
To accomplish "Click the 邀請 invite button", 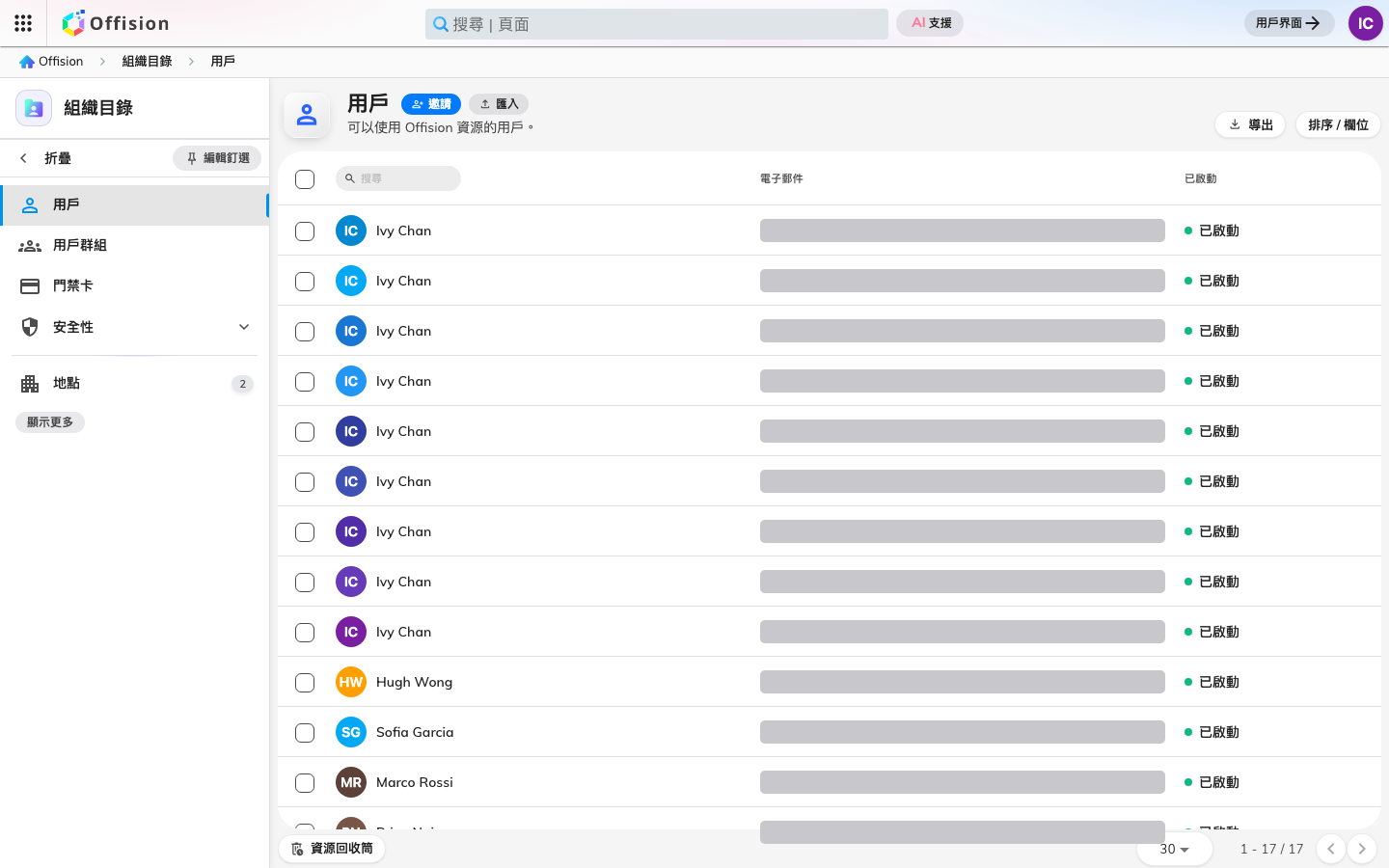I will click(x=431, y=104).
